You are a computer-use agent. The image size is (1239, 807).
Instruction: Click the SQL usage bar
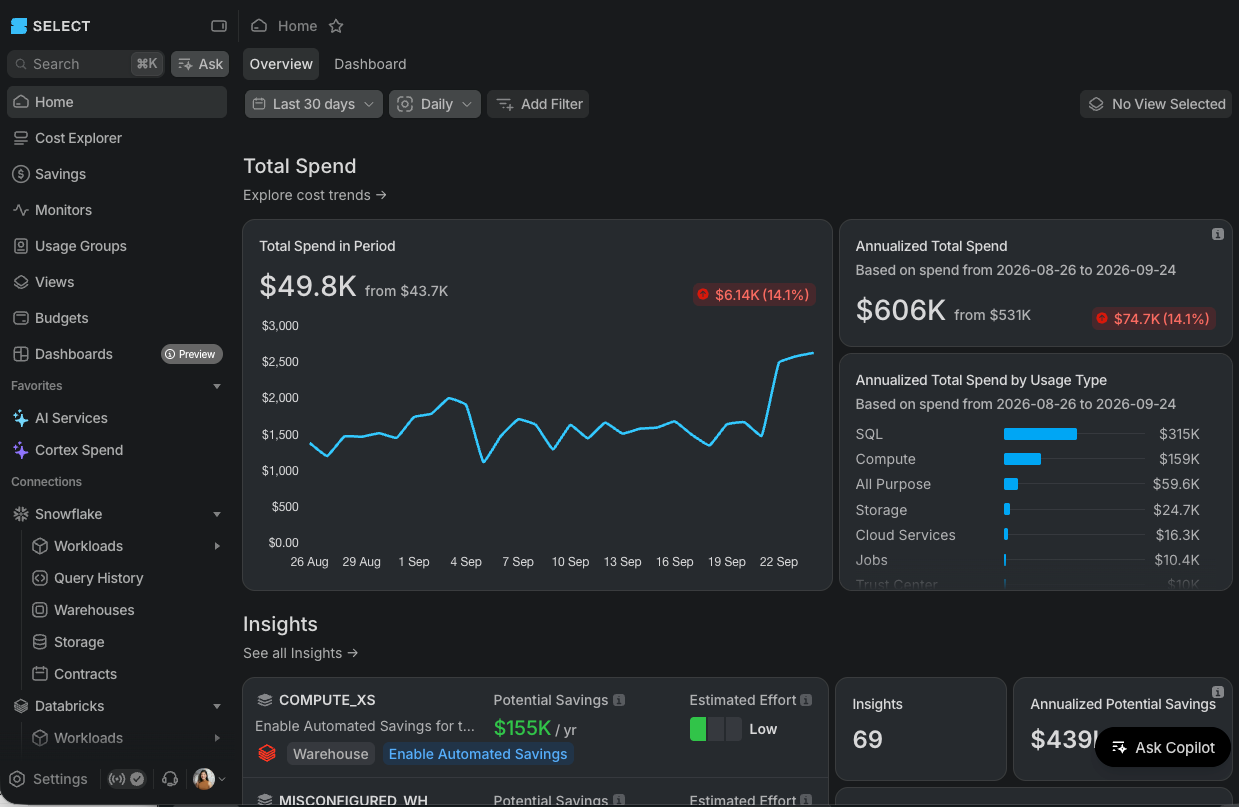pyautogui.click(x=1040, y=434)
